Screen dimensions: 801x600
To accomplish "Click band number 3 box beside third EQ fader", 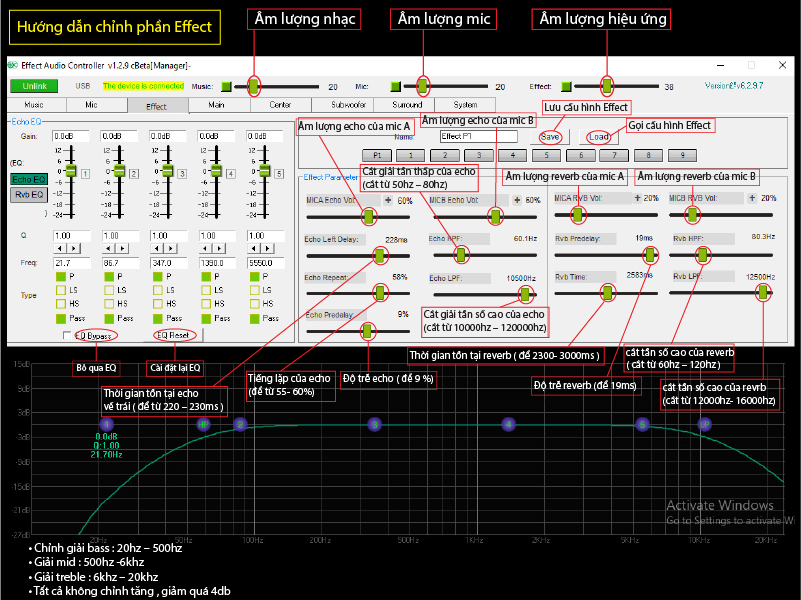I will pyautogui.click(x=182, y=174).
